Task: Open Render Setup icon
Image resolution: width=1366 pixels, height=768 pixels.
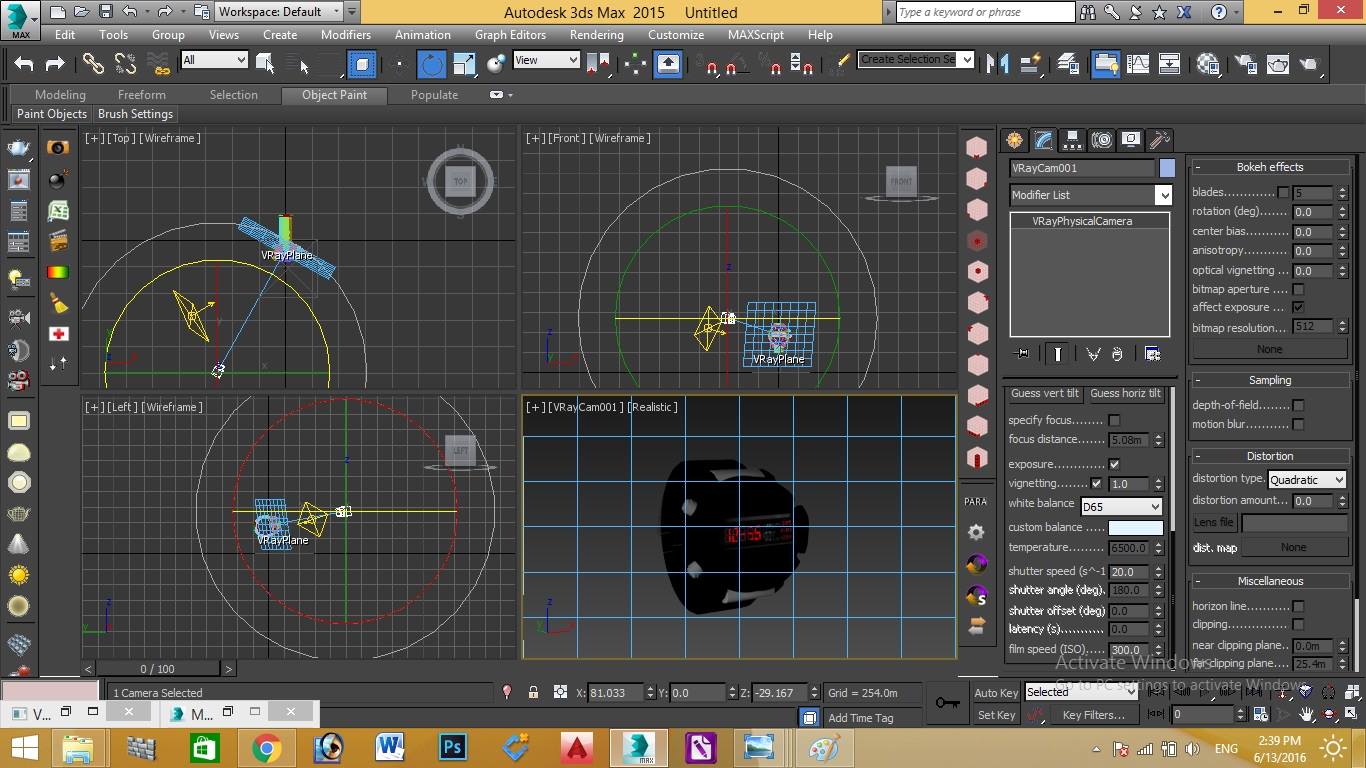Action: coord(1245,64)
